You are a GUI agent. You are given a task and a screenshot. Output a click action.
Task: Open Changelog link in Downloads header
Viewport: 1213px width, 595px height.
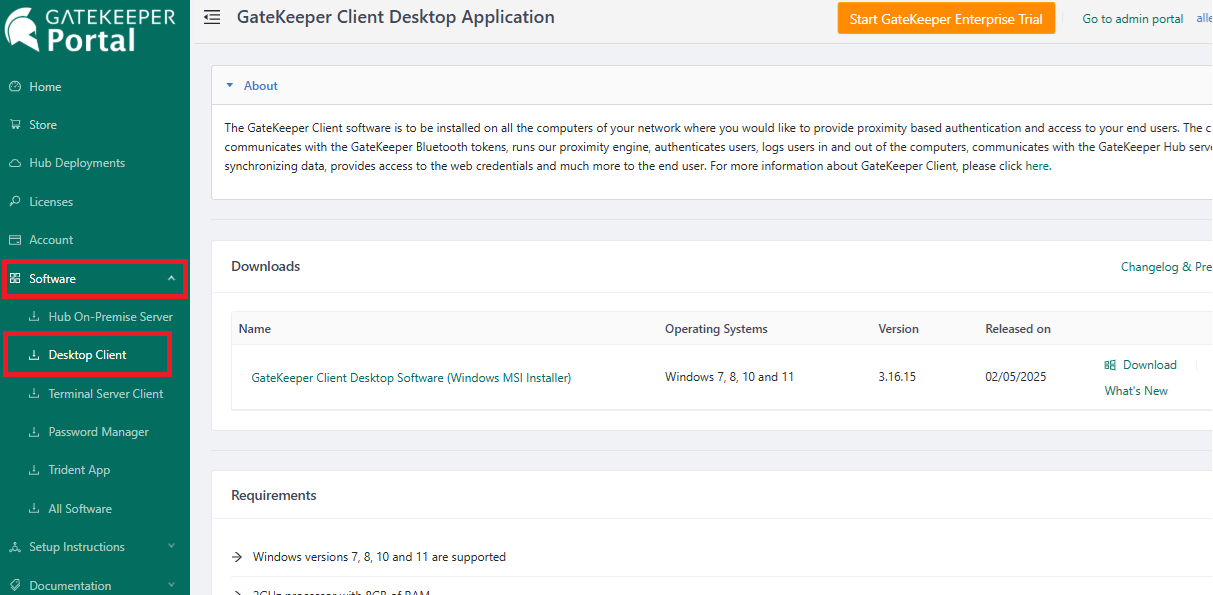click(x=1166, y=267)
